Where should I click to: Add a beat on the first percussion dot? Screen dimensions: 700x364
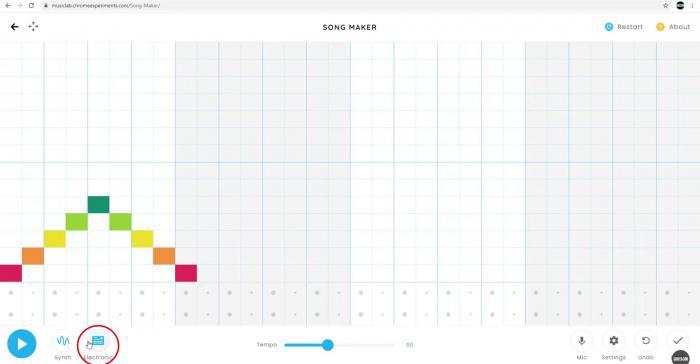tap(11, 293)
